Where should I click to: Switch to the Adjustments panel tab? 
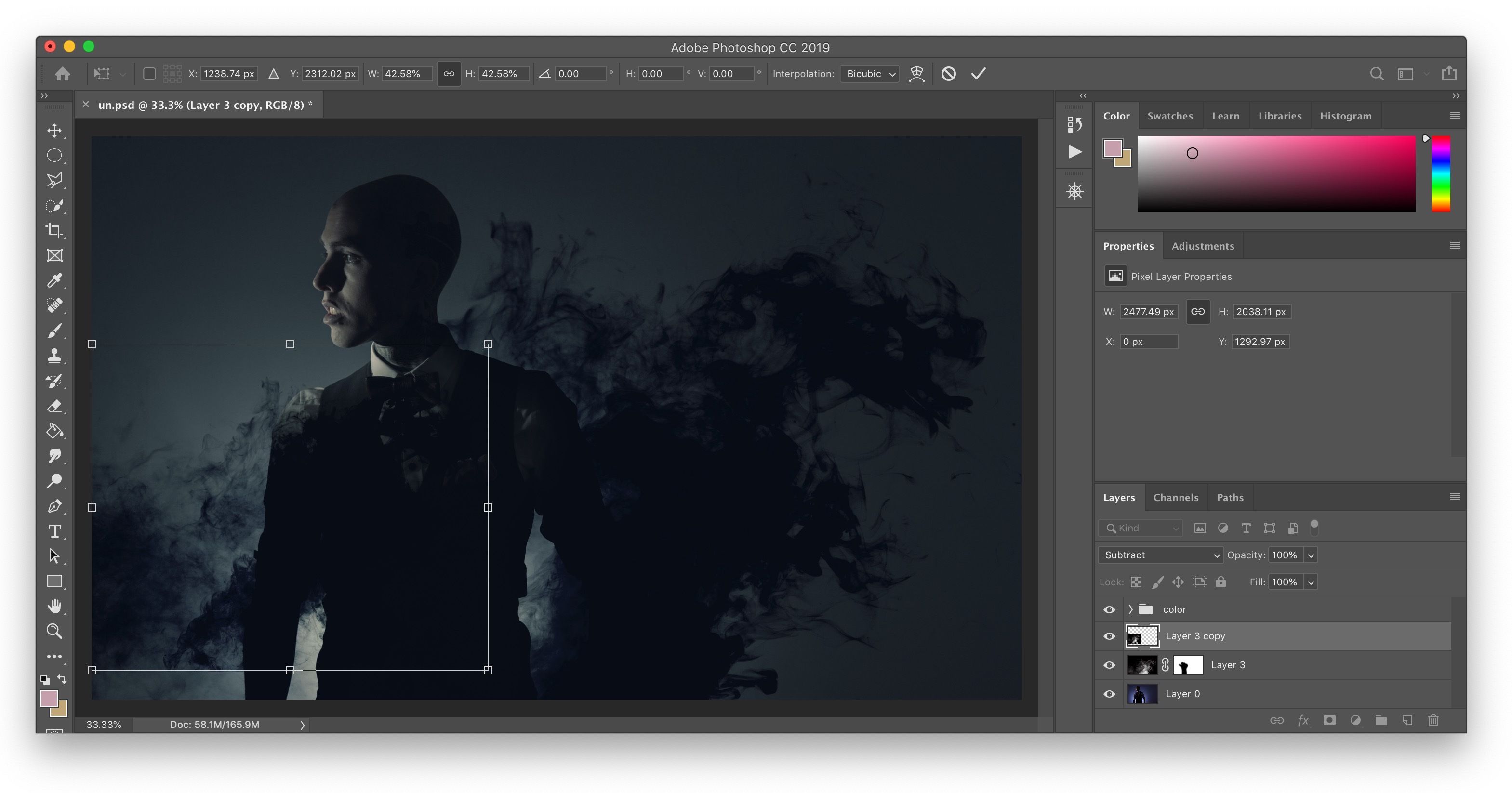click(x=1204, y=245)
